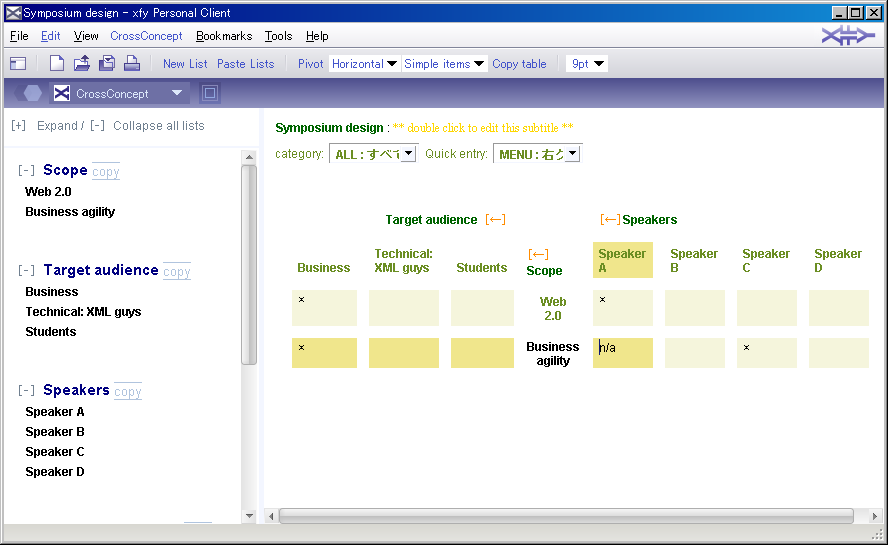Click the hexagon icon beside CrossConcept
The height and width of the screenshot is (545, 888).
33,93
